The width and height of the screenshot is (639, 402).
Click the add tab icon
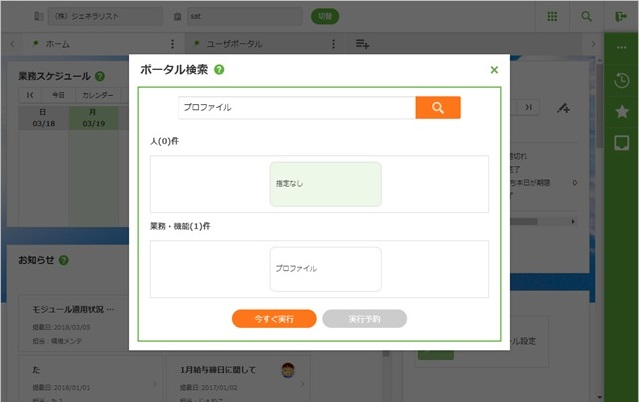363,44
